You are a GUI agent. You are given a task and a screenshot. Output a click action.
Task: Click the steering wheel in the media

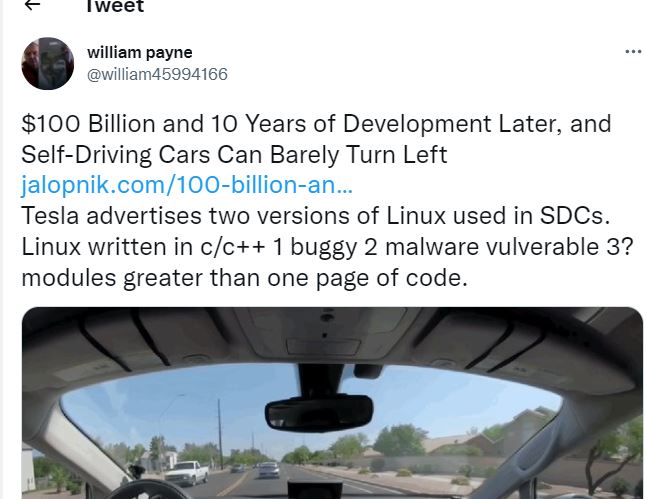coord(149,490)
